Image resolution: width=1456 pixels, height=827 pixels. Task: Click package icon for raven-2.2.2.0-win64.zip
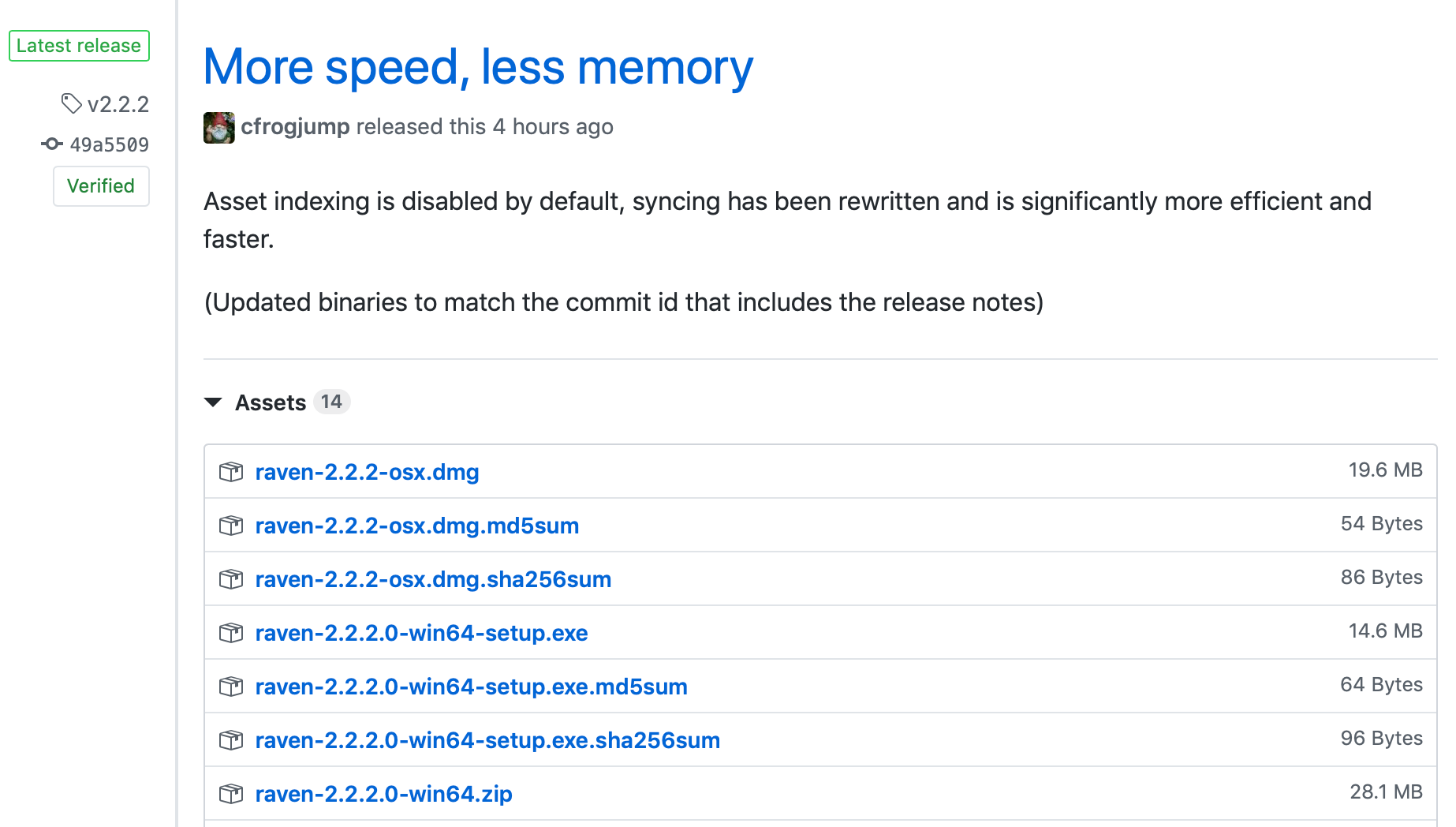(x=231, y=794)
